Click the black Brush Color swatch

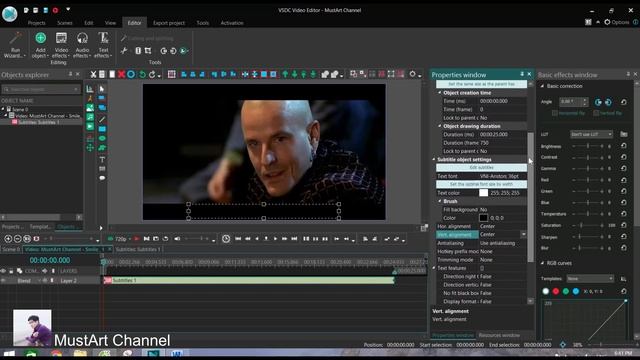483,218
